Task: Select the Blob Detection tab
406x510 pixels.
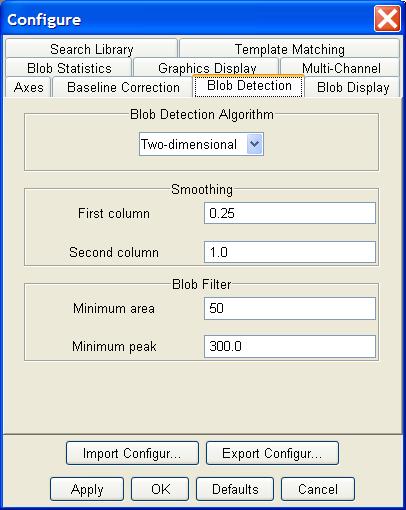Action: [x=249, y=86]
